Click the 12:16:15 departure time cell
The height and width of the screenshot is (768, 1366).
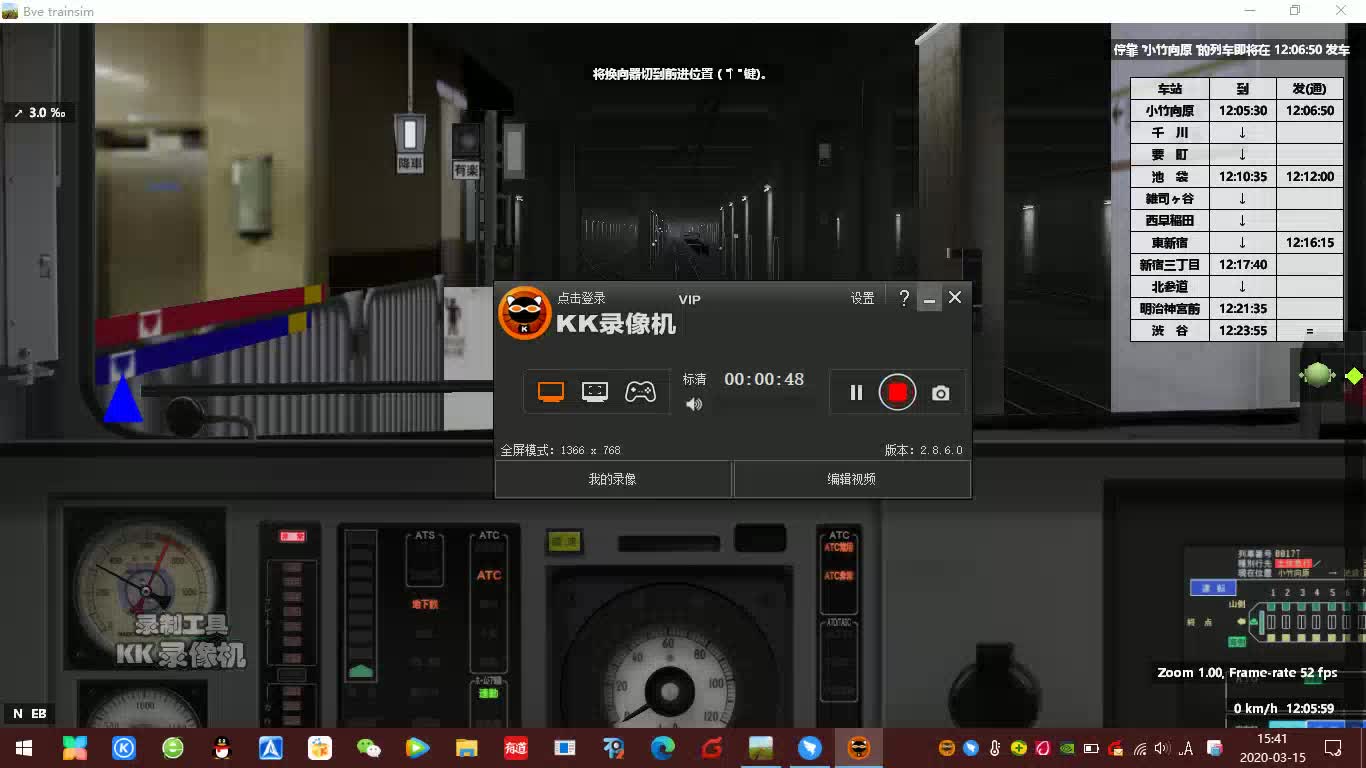point(1310,242)
